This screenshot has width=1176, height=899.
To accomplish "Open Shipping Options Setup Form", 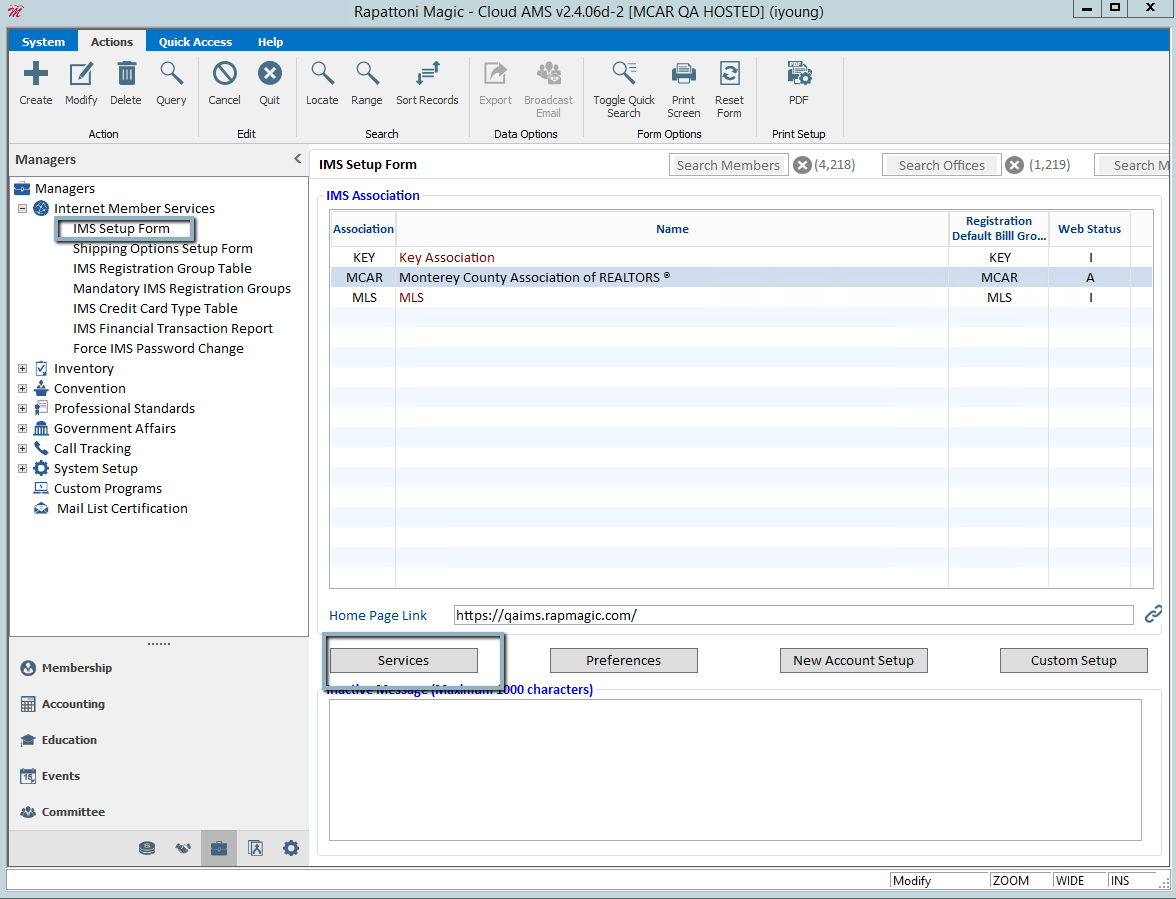I will [163, 248].
